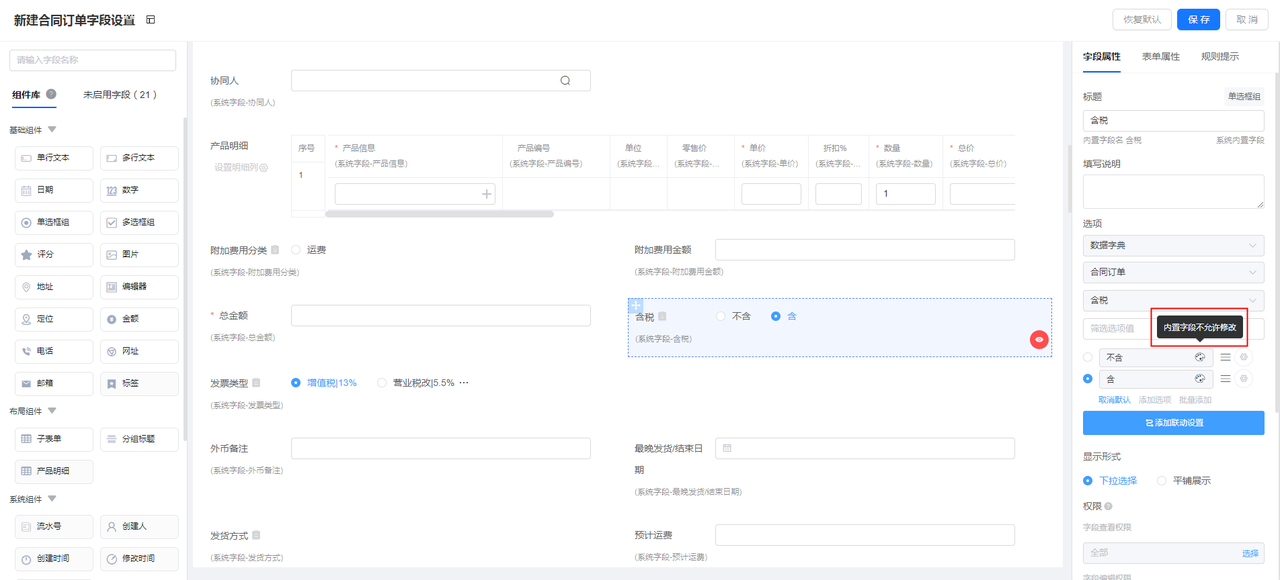Add the 多行文本 component from the library
This screenshot has width=1280, height=580.
tap(140, 158)
